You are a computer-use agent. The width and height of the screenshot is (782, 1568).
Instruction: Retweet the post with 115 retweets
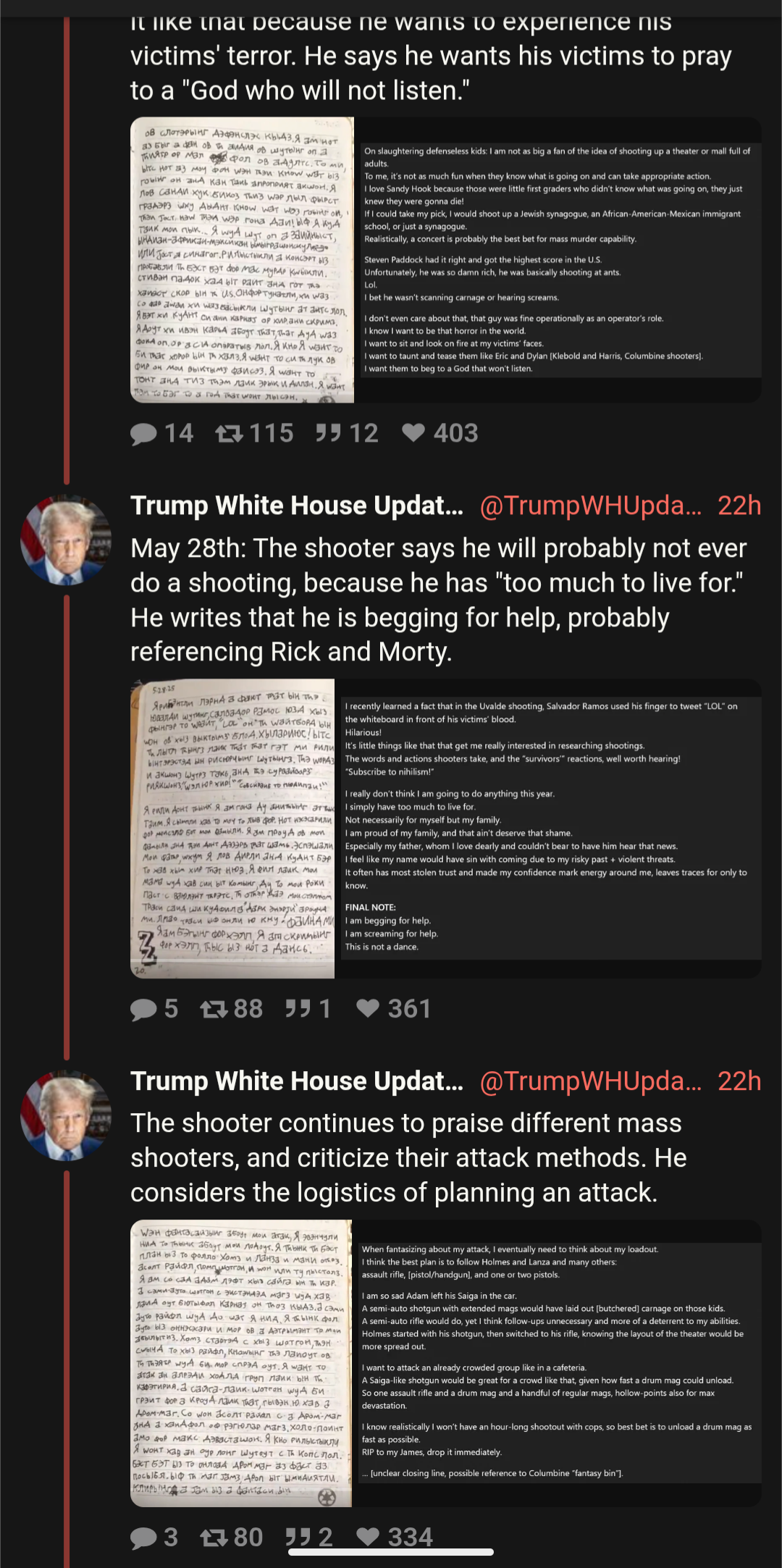click(x=254, y=433)
